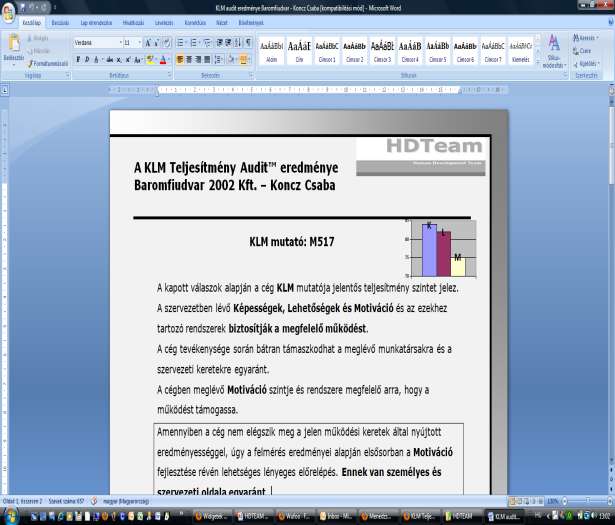
Task: Open the Font dialog launcher
Action: click(169, 74)
